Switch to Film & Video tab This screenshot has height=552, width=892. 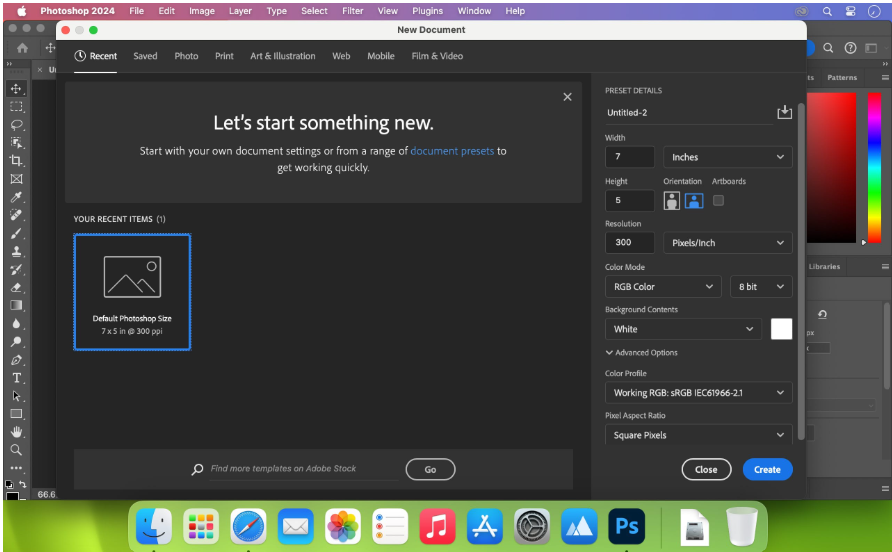pos(437,56)
